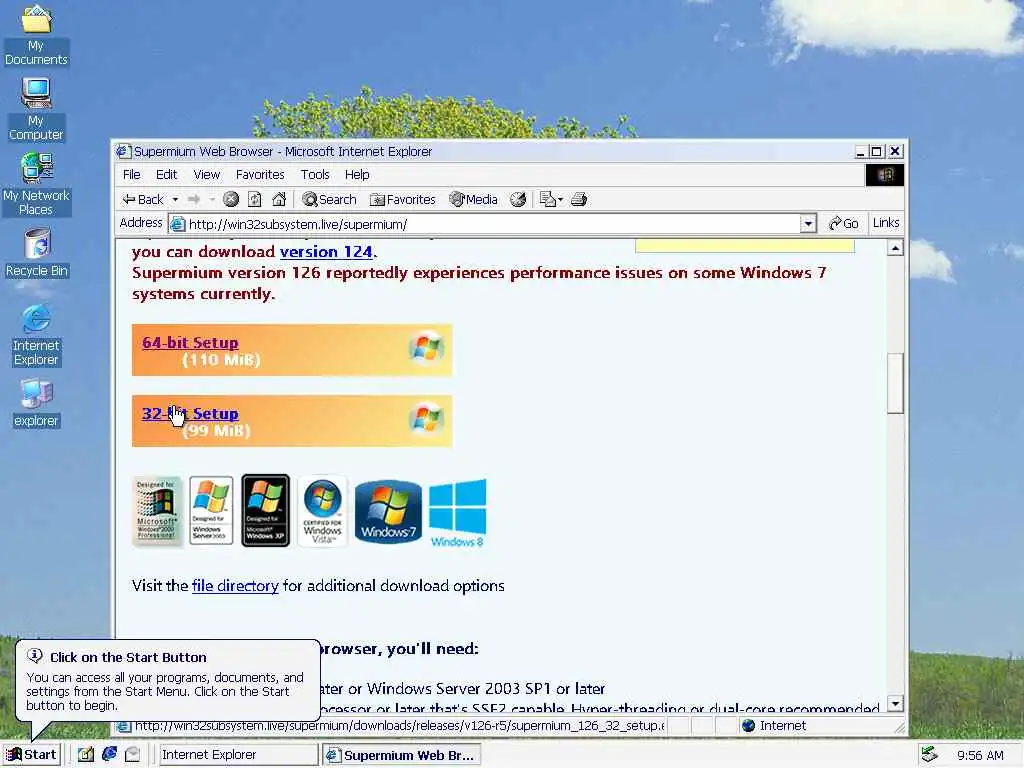1024x768 pixels.
Task: Expand the Address bar dropdown list
Action: [808, 224]
